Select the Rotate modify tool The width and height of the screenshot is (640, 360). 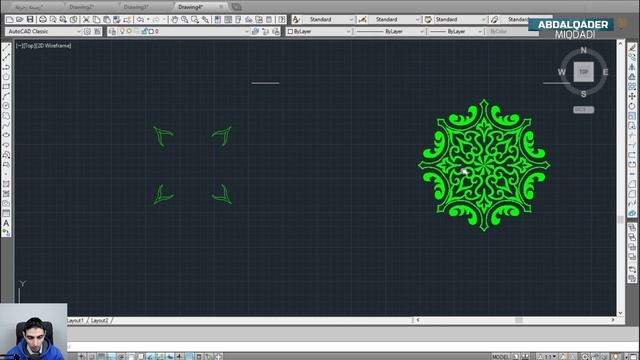tap(632, 106)
